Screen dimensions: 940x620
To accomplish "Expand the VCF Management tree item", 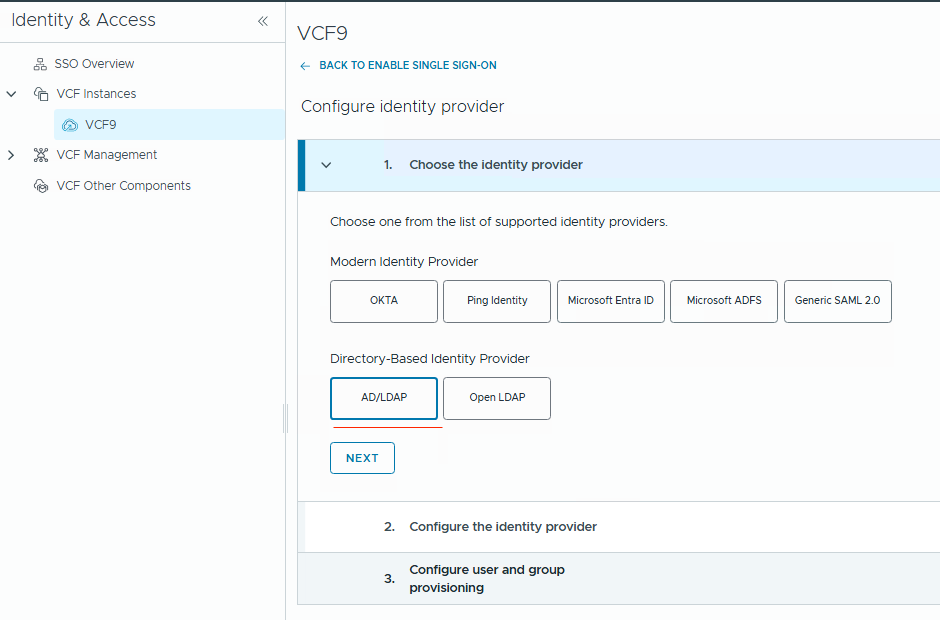I will click(x=12, y=155).
